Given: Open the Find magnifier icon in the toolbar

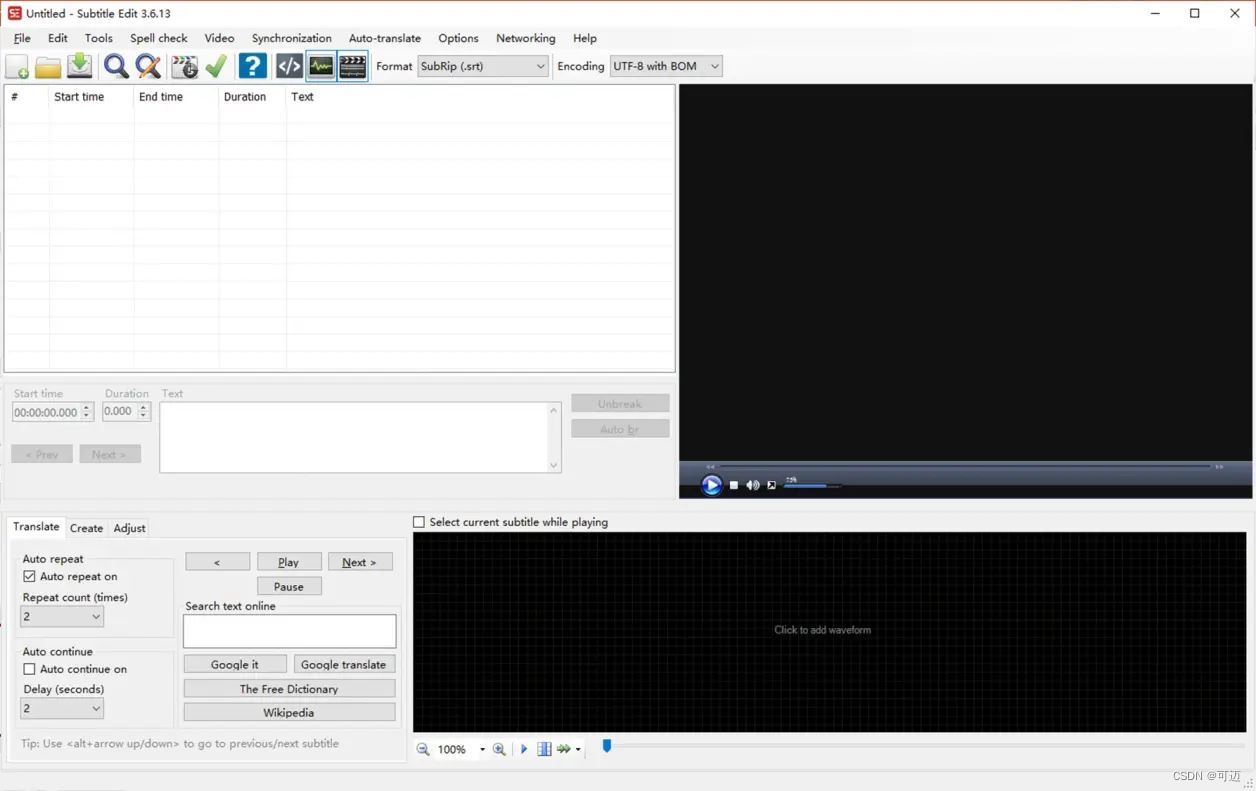Looking at the screenshot, I should point(116,67).
